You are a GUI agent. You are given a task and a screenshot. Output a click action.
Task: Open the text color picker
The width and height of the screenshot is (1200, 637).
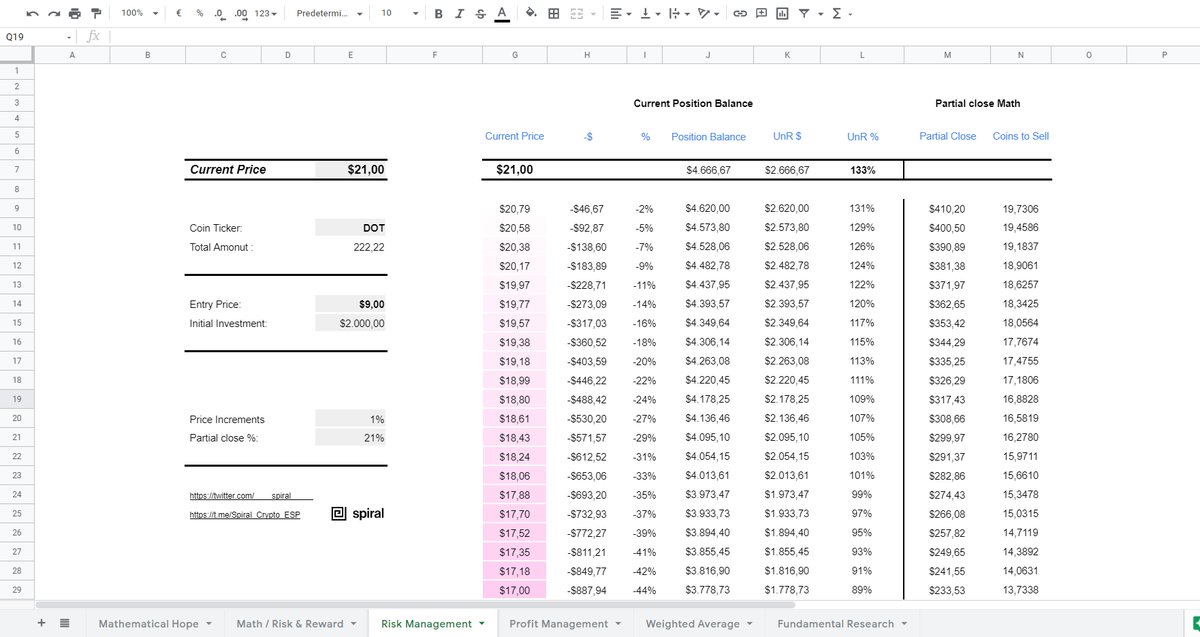click(501, 13)
